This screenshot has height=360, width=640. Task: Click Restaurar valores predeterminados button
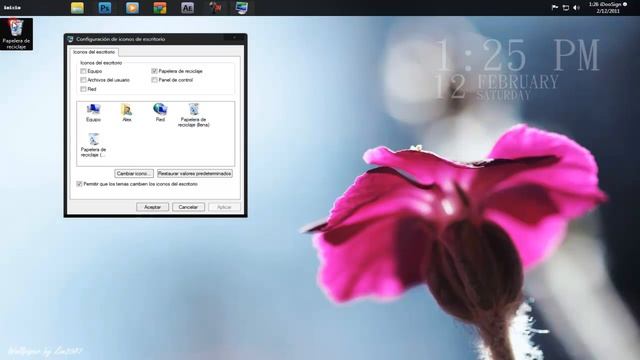pos(195,173)
